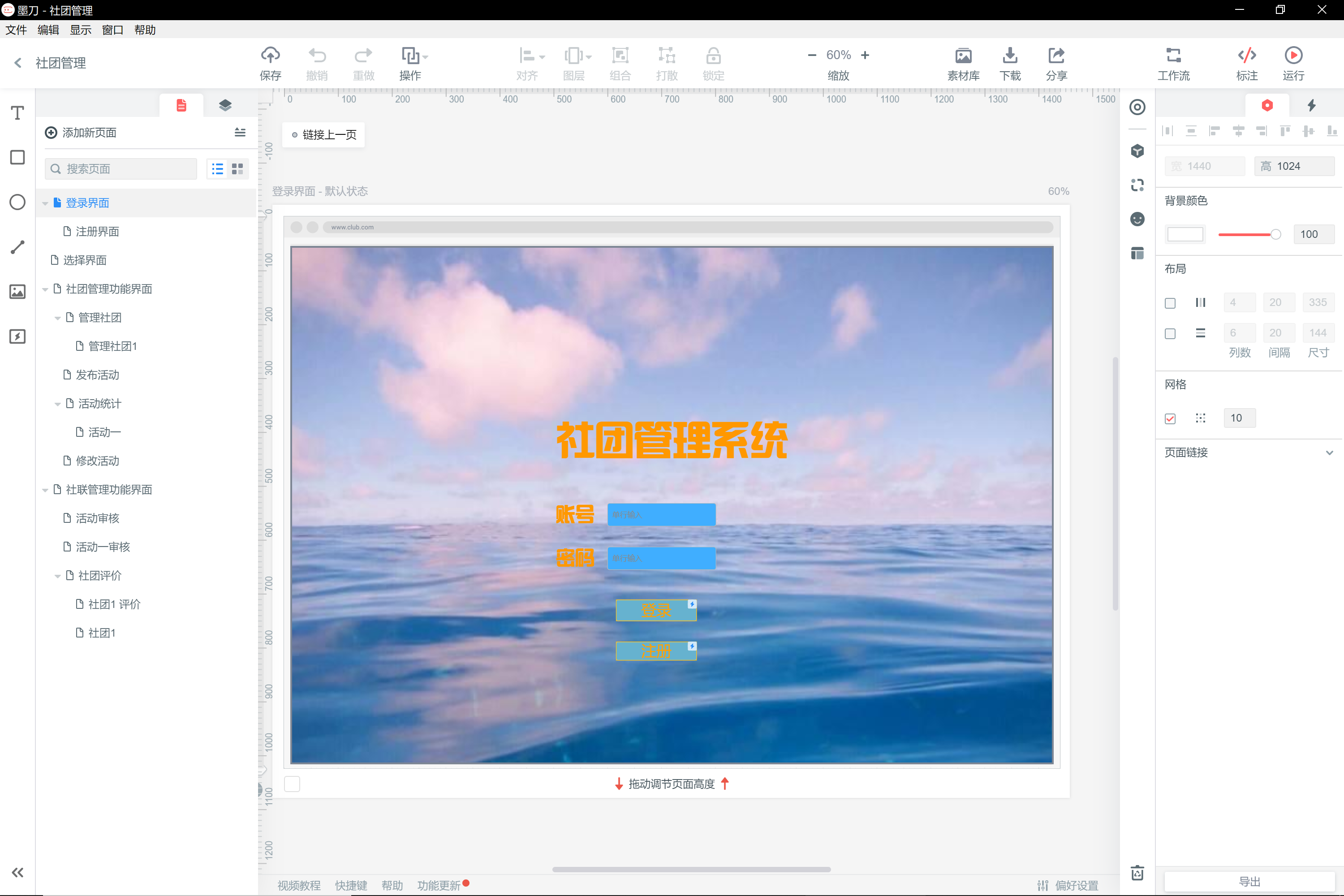Collapse the 社团评价 page group

(x=58, y=576)
